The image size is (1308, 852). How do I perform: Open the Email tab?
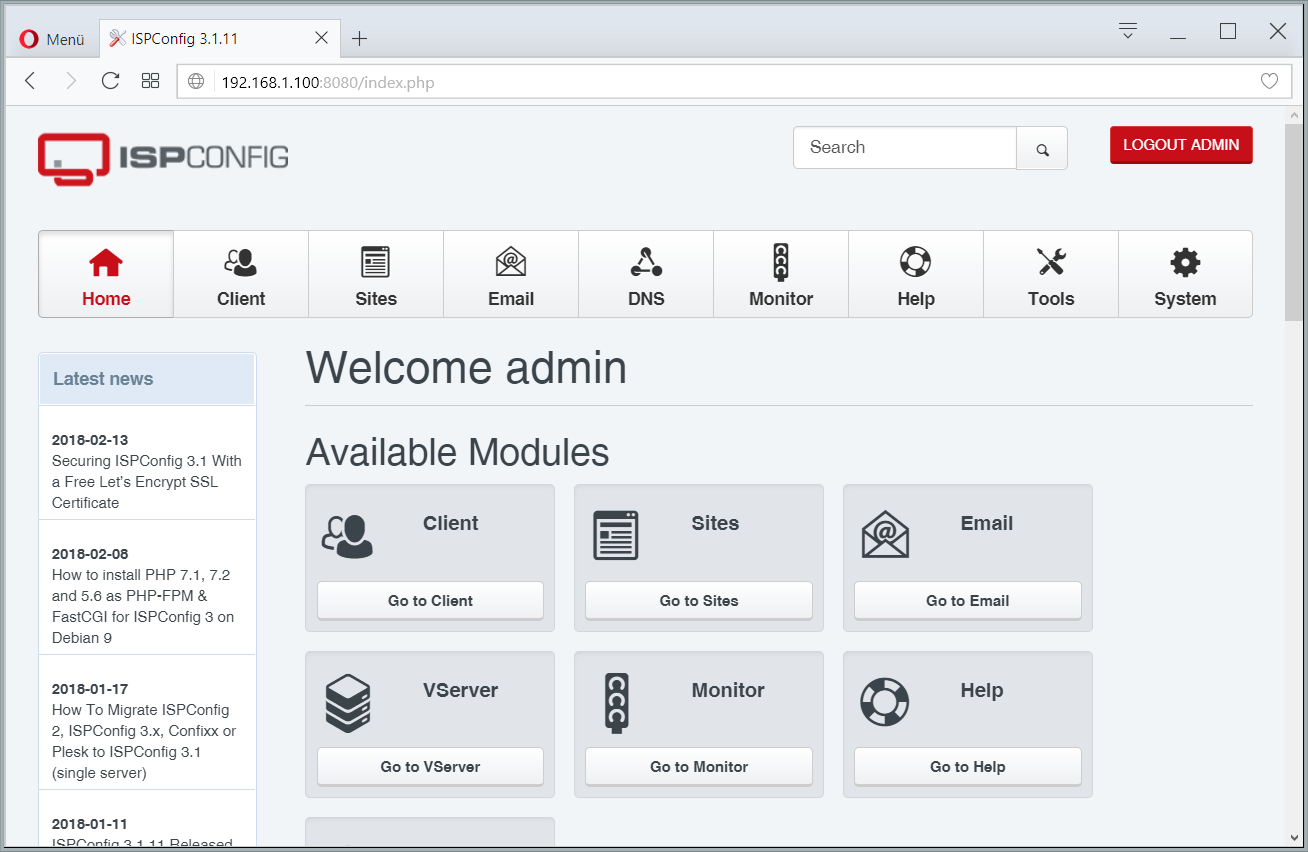(511, 274)
